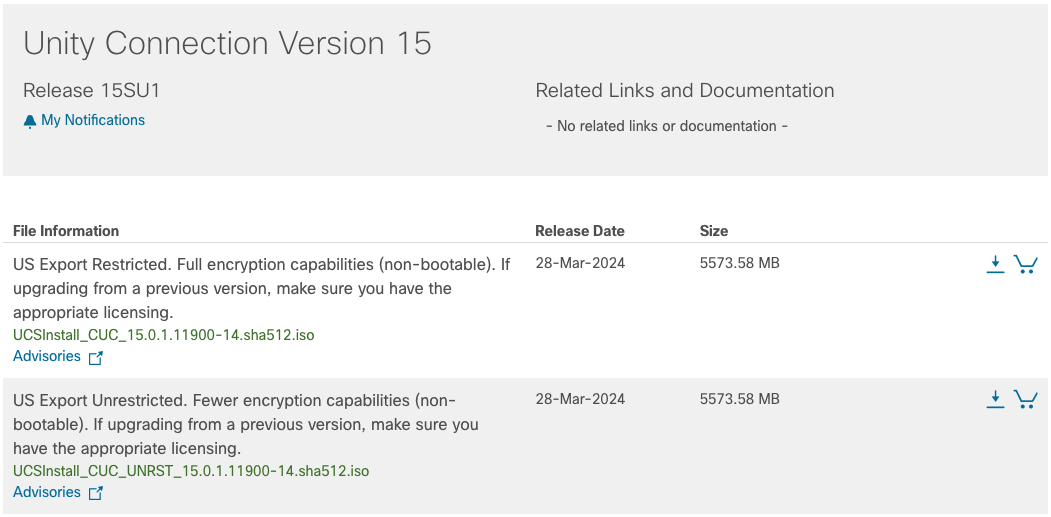The width and height of the screenshot is (1051, 517).
Task: Open Advisories for the UNRST file
Action: click(x=47, y=492)
